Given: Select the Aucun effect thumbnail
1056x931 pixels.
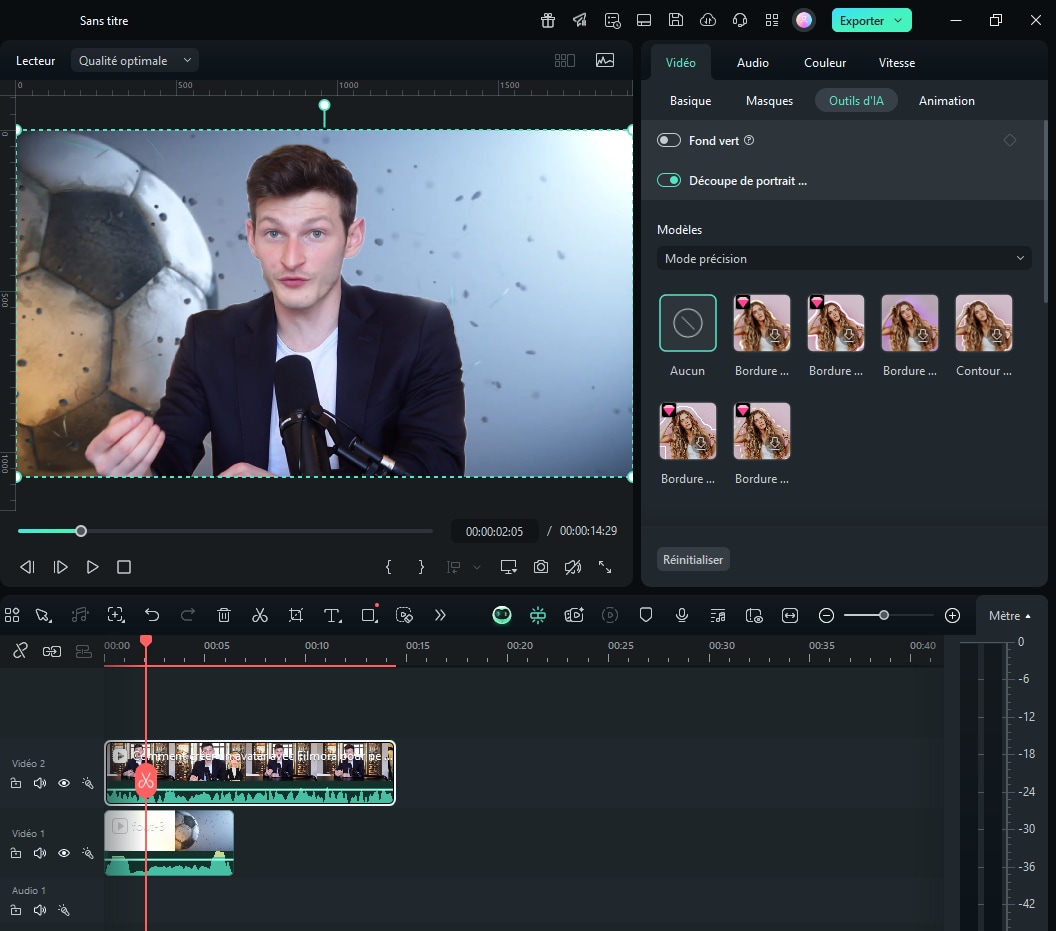Looking at the screenshot, I should 688,323.
